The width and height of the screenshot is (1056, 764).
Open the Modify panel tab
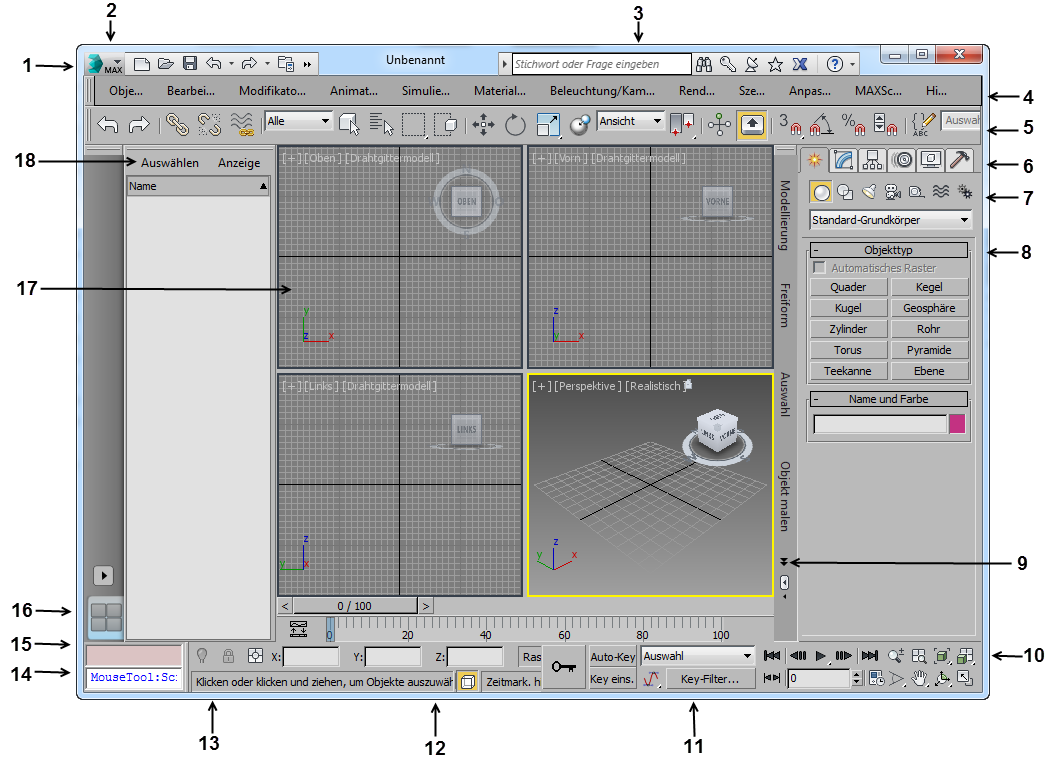[844, 160]
